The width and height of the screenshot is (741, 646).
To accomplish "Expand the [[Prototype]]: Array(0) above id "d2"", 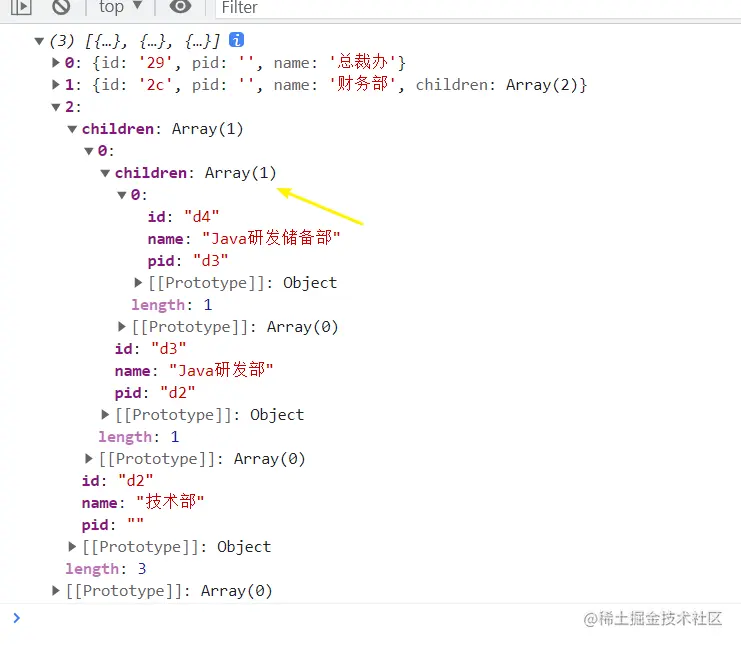I will [x=89, y=458].
